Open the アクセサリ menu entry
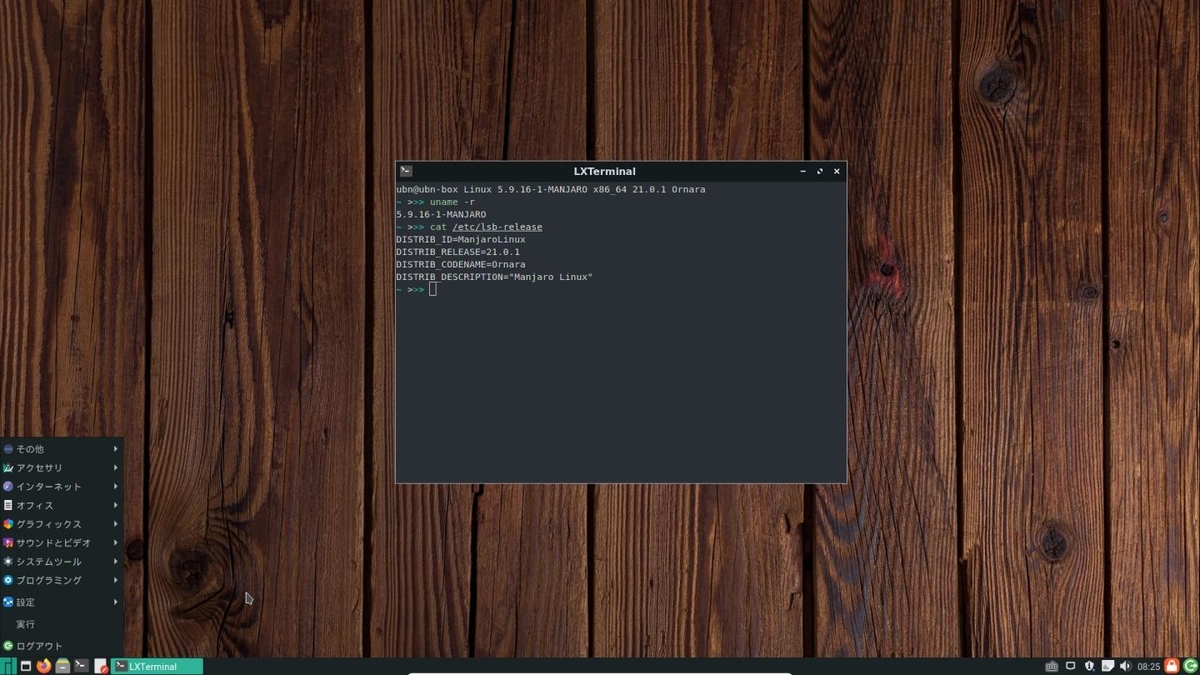1200x675 pixels. (x=61, y=468)
